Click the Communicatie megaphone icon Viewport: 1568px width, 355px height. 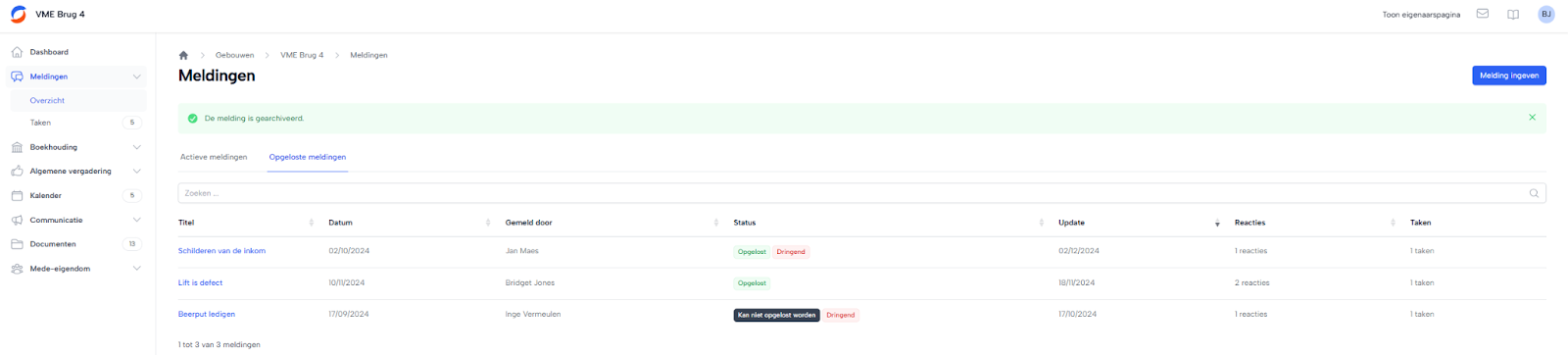17,220
